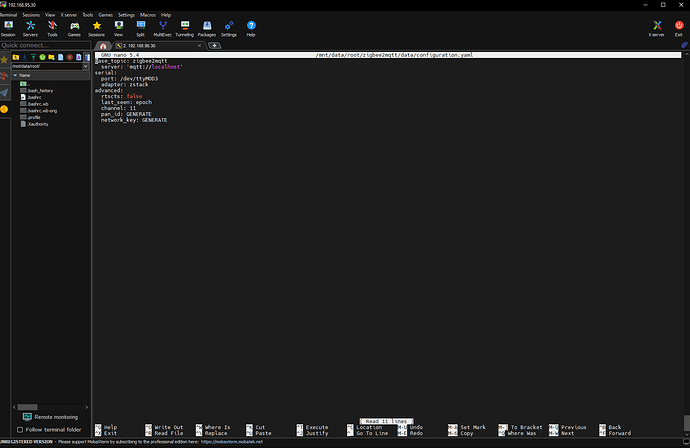The width and height of the screenshot is (690, 448).
Task: Switch to the home tab
Action: point(103,46)
